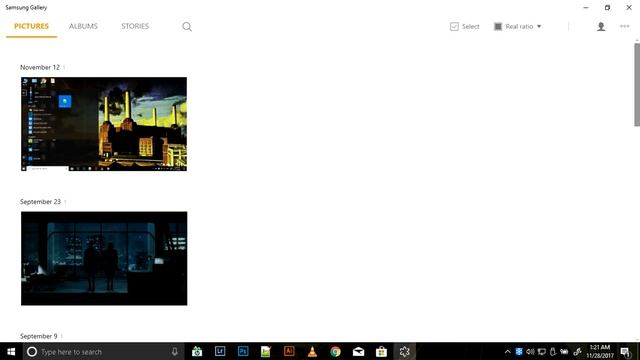
Task: Open the volume control tray icon
Action: [530, 352]
